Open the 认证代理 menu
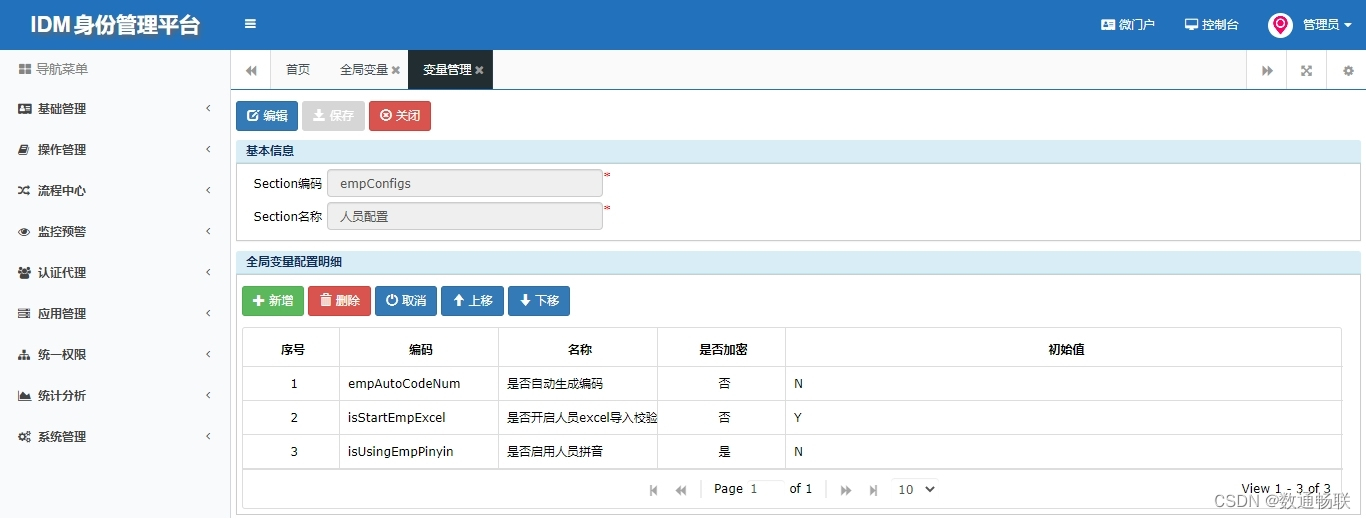This screenshot has width=1366, height=519. (62, 273)
